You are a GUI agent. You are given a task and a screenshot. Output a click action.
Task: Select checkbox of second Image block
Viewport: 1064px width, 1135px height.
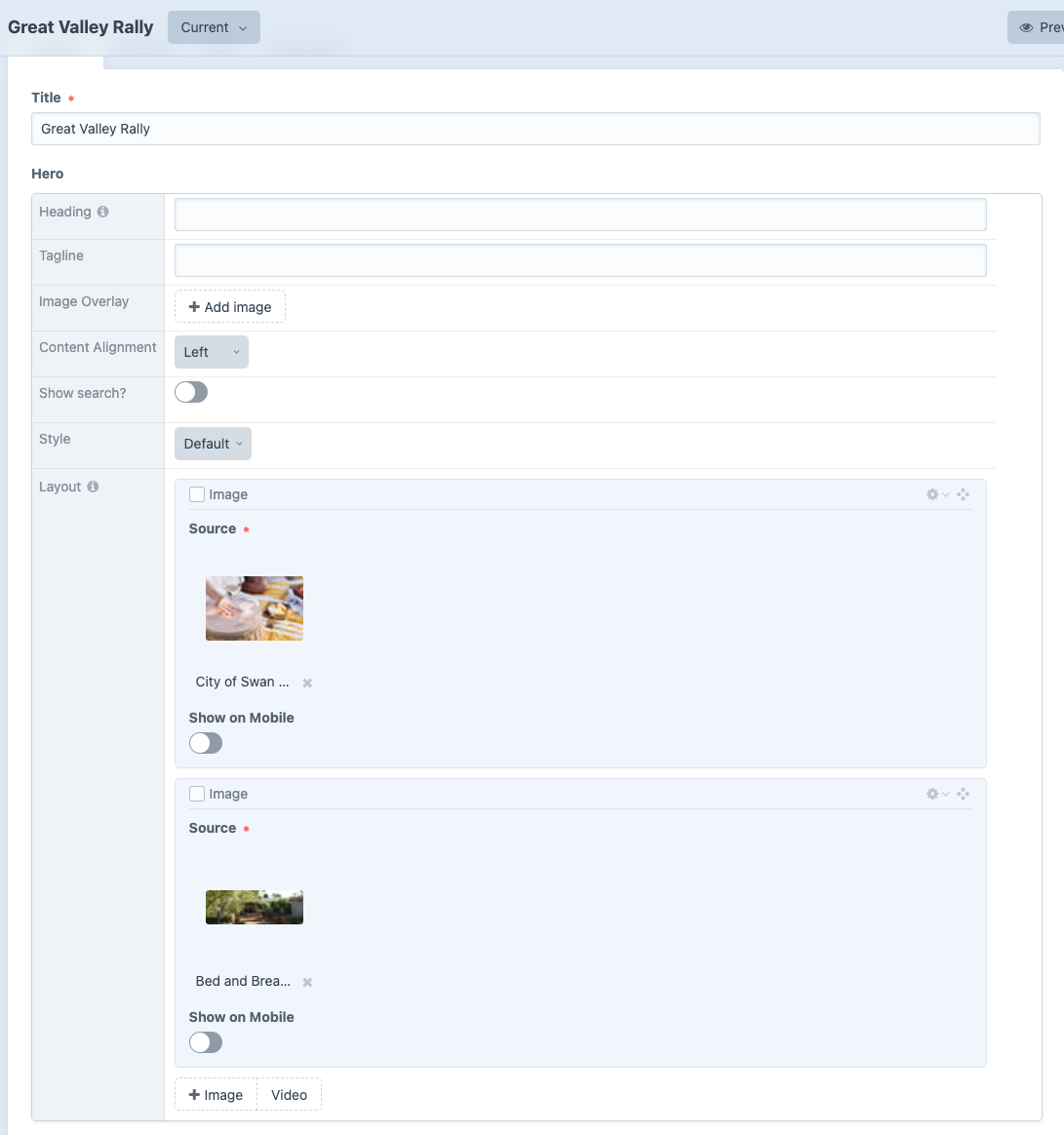coord(197,794)
